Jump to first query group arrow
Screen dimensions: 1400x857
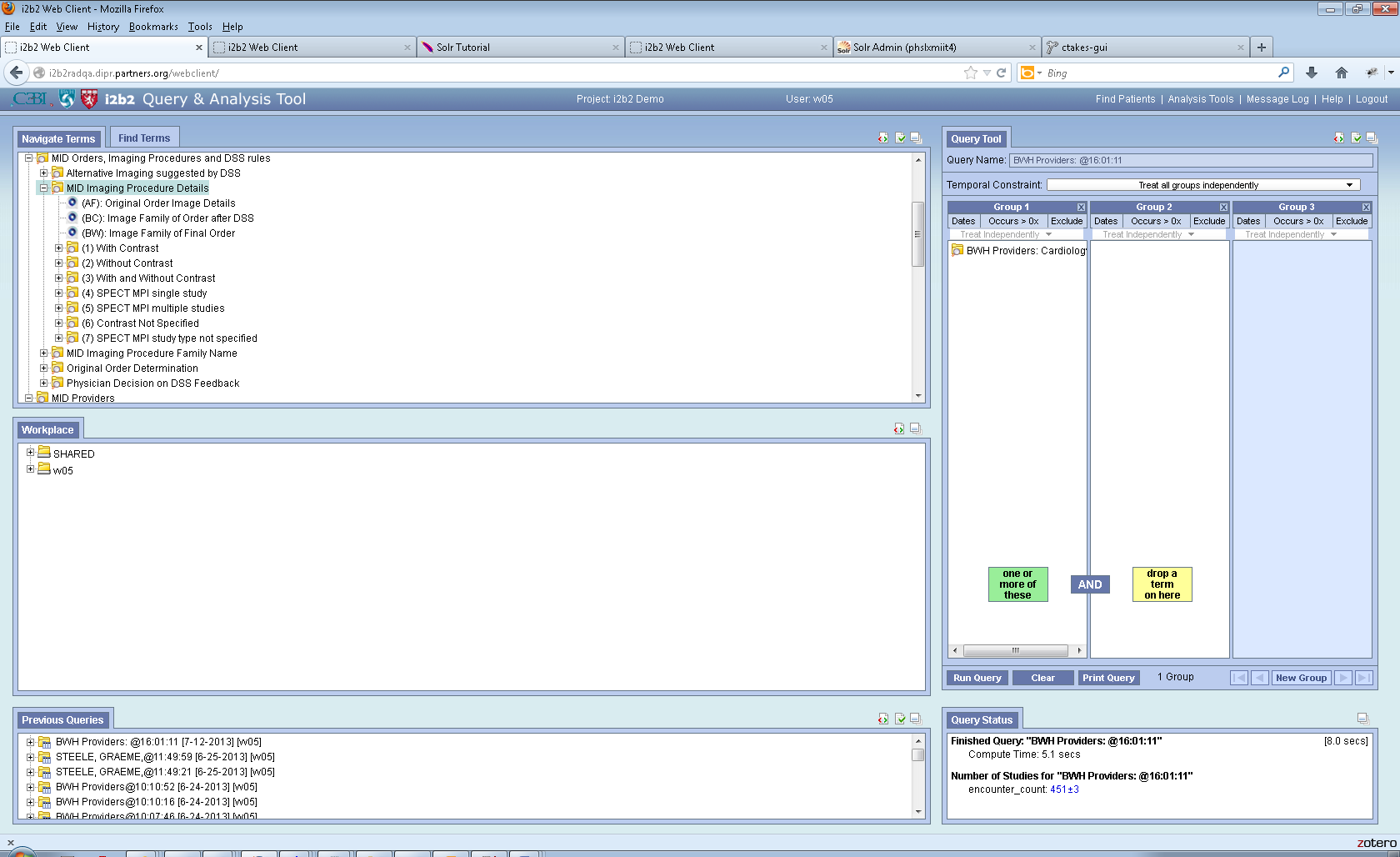coord(1239,678)
